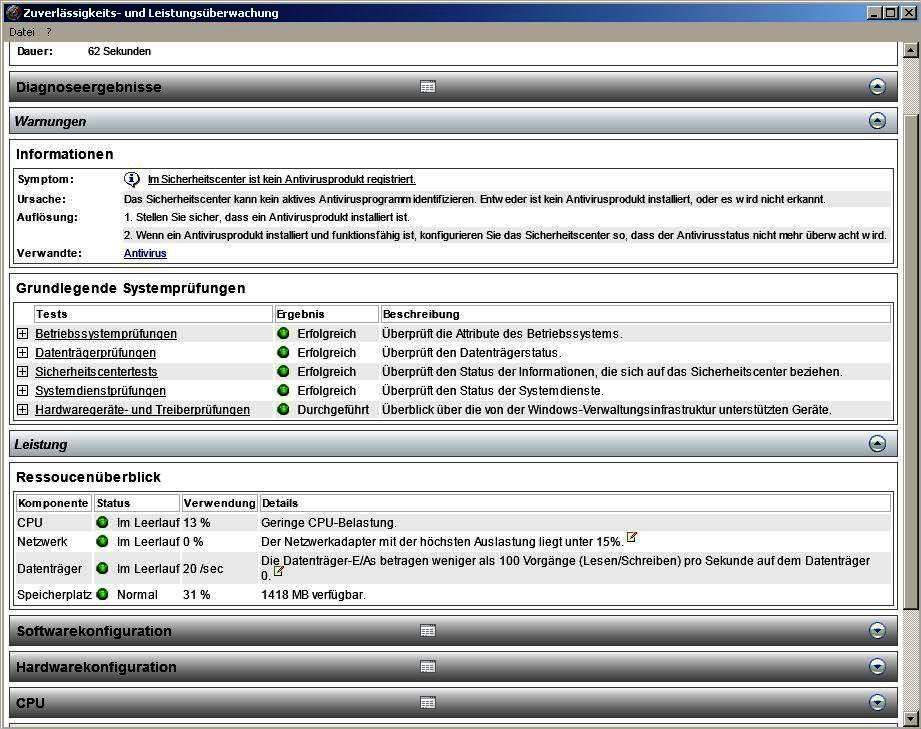The height and width of the screenshot is (729, 921).
Task: Click the info symptom icon in Informationen
Action: (x=132, y=179)
